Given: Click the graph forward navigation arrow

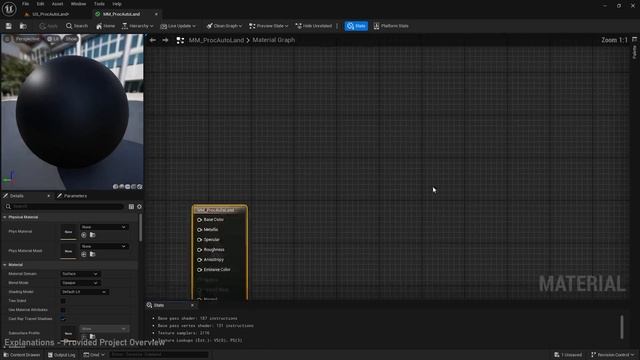Looking at the screenshot, I should tap(165, 40).
